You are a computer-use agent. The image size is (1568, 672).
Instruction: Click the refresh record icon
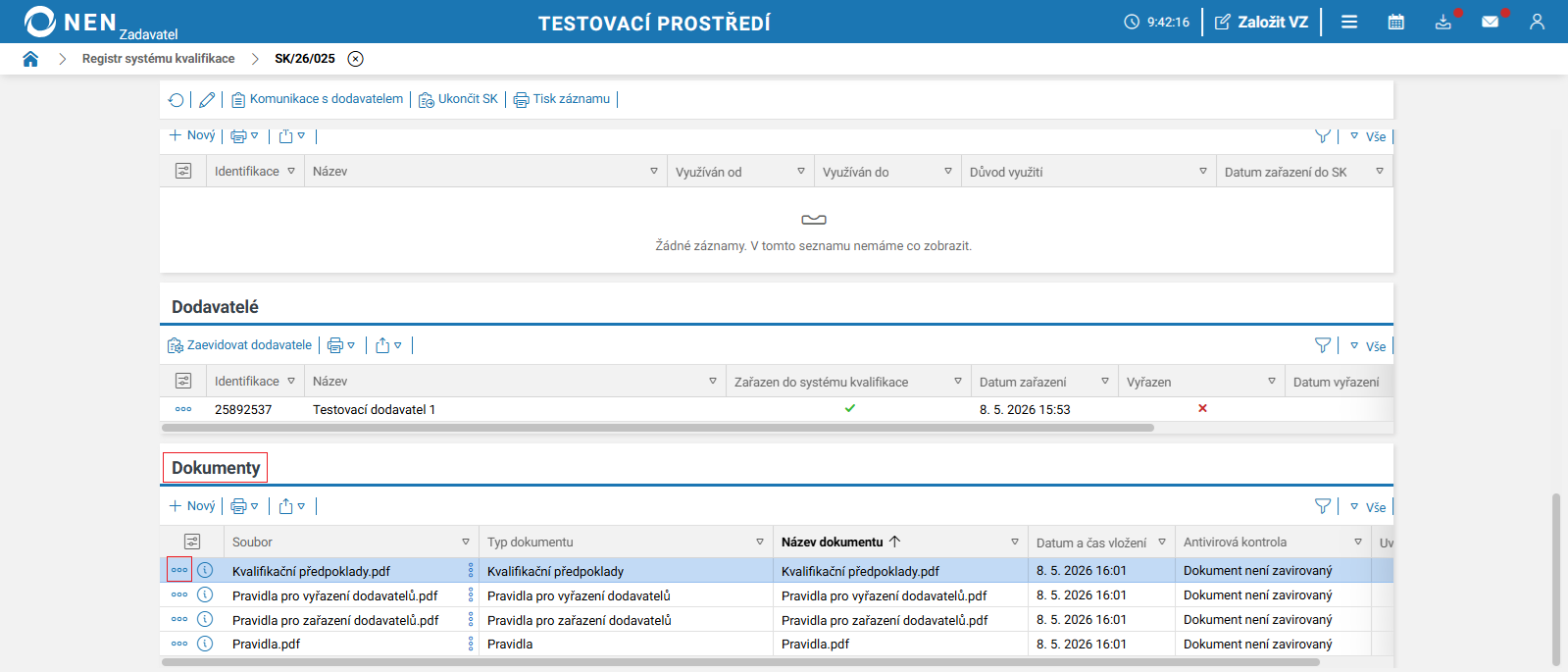click(177, 99)
